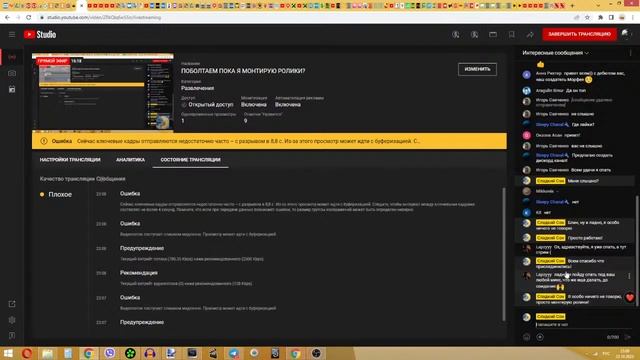Click the share arrow icon in header

point(530,35)
